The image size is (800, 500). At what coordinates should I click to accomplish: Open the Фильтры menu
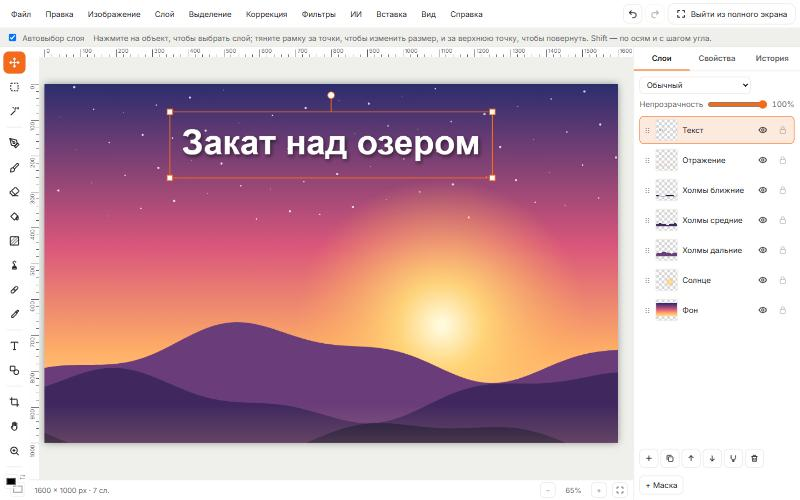pyautogui.click(x=318, y=14)
